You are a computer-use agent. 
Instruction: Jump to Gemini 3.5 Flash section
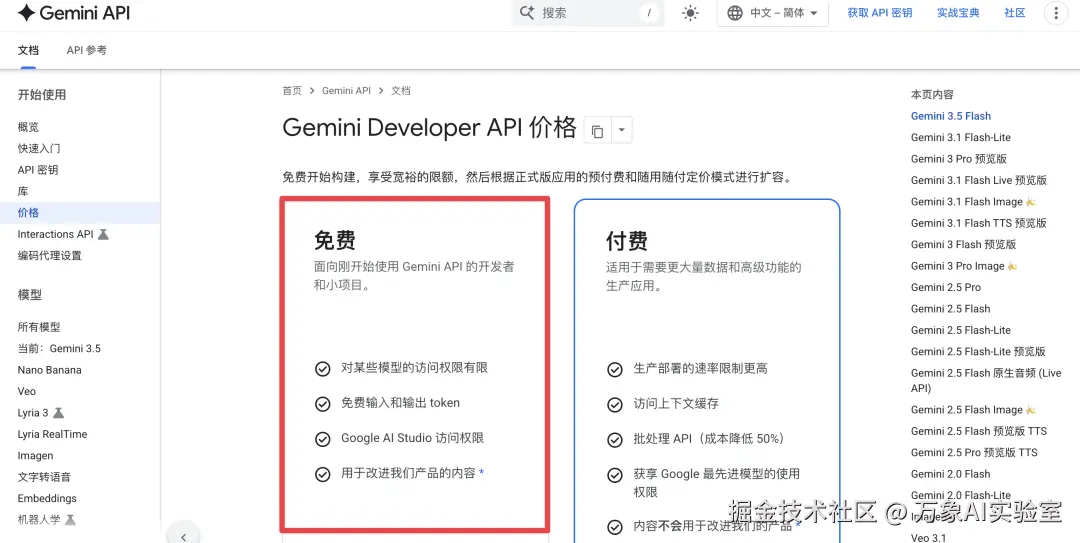pyautogui.click(x=951, y=116)
